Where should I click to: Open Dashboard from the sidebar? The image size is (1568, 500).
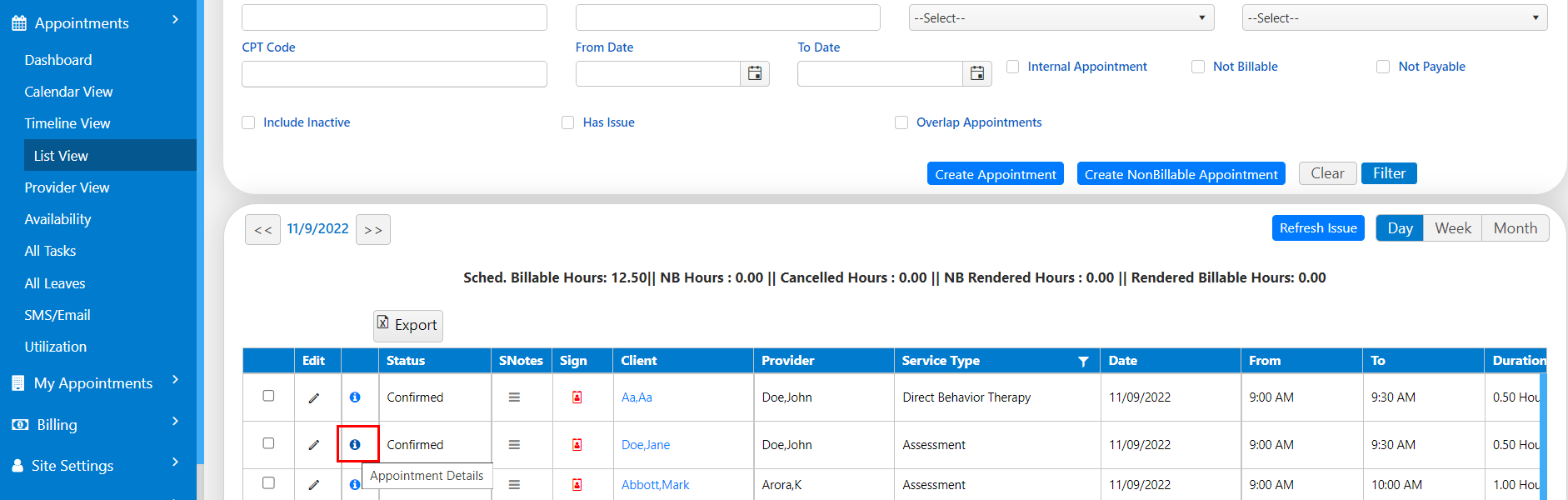click(x=58, y=60)
